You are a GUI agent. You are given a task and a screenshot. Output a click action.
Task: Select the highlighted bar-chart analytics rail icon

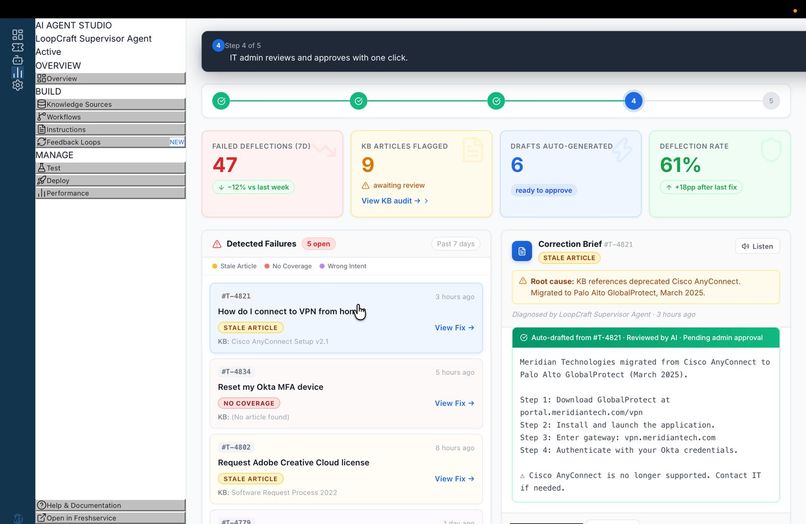(17, 73)
